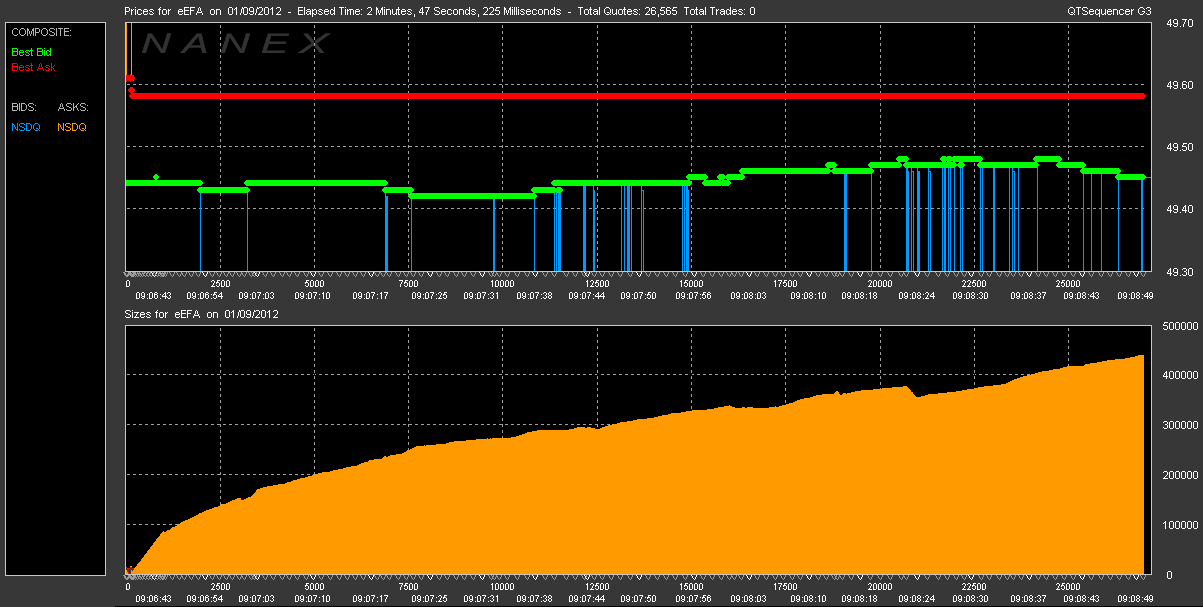The width and height of the screenshot is (1203, 607).
Task: Click 09:08:24 under the price chart
Action: [x=915, y=296]
